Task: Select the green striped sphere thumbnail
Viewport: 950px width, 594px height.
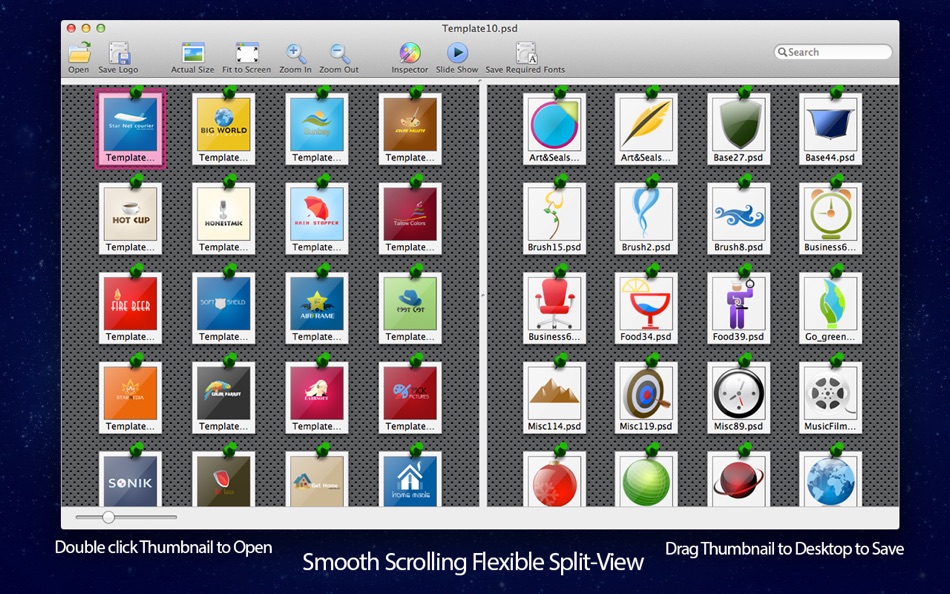Action: click(646, 480)
